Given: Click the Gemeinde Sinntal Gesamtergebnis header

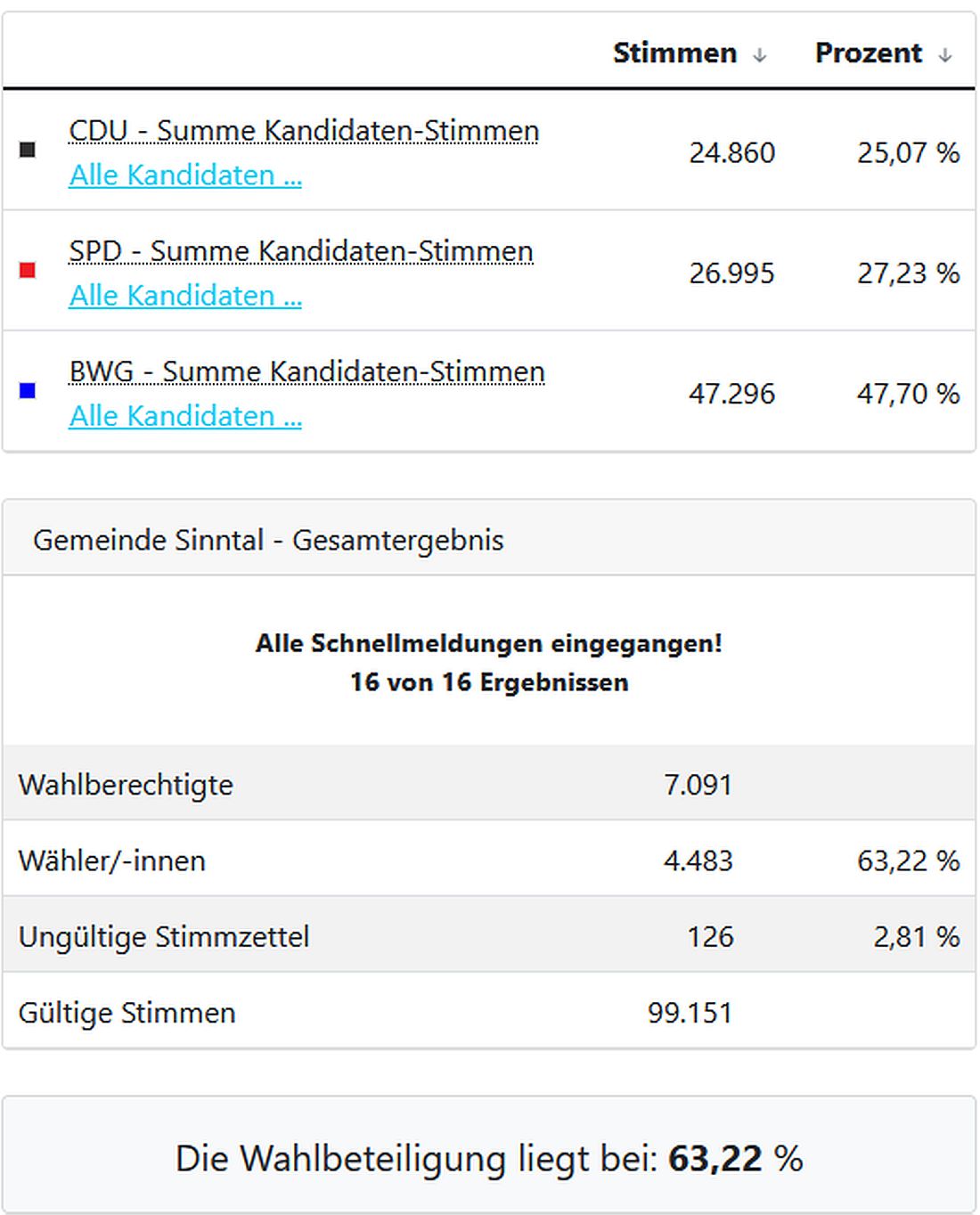Looking at the screenshot, I should [x=268, y=539].
